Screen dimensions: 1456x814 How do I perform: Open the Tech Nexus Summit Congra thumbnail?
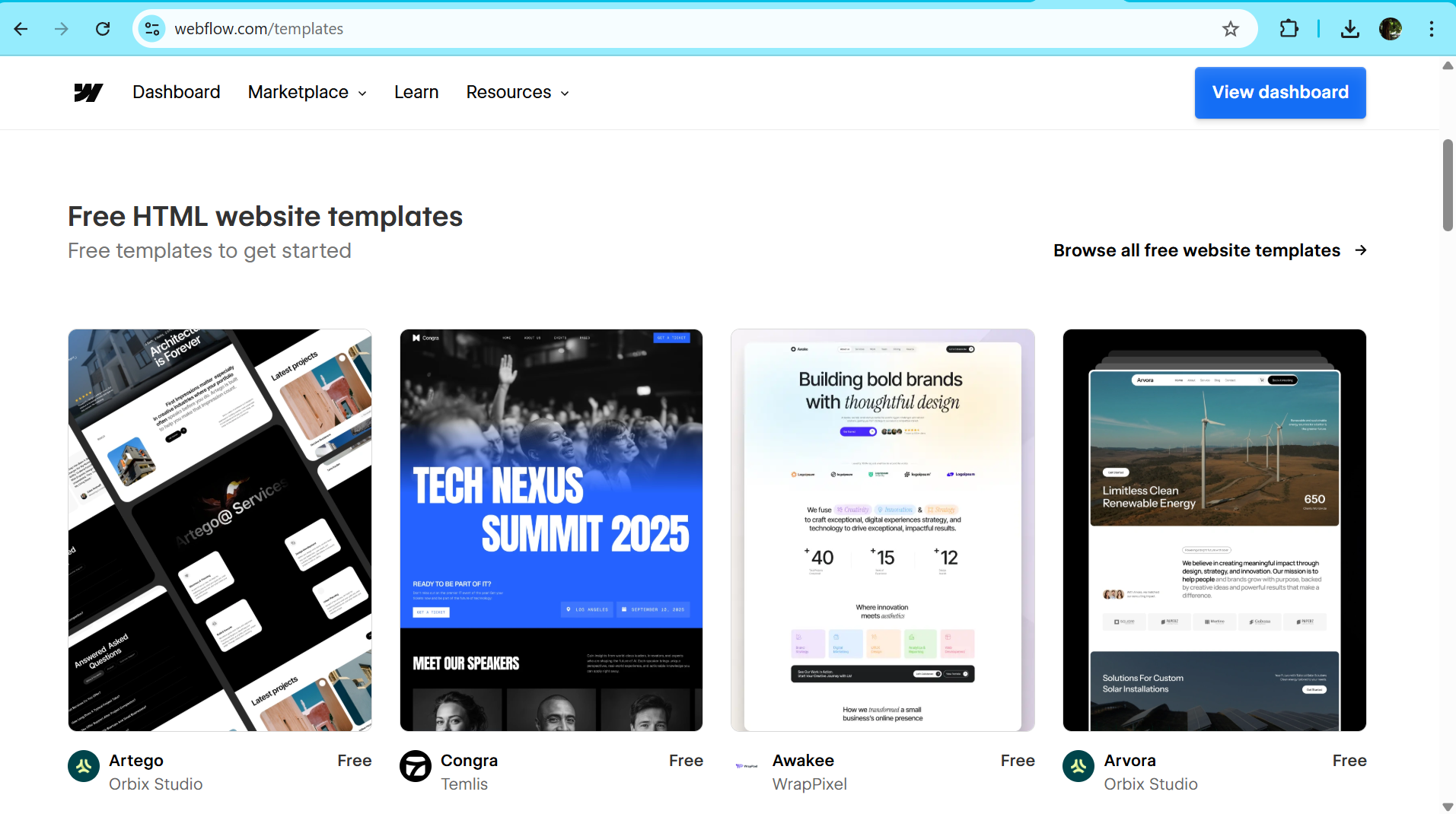[x=550, y=529]
